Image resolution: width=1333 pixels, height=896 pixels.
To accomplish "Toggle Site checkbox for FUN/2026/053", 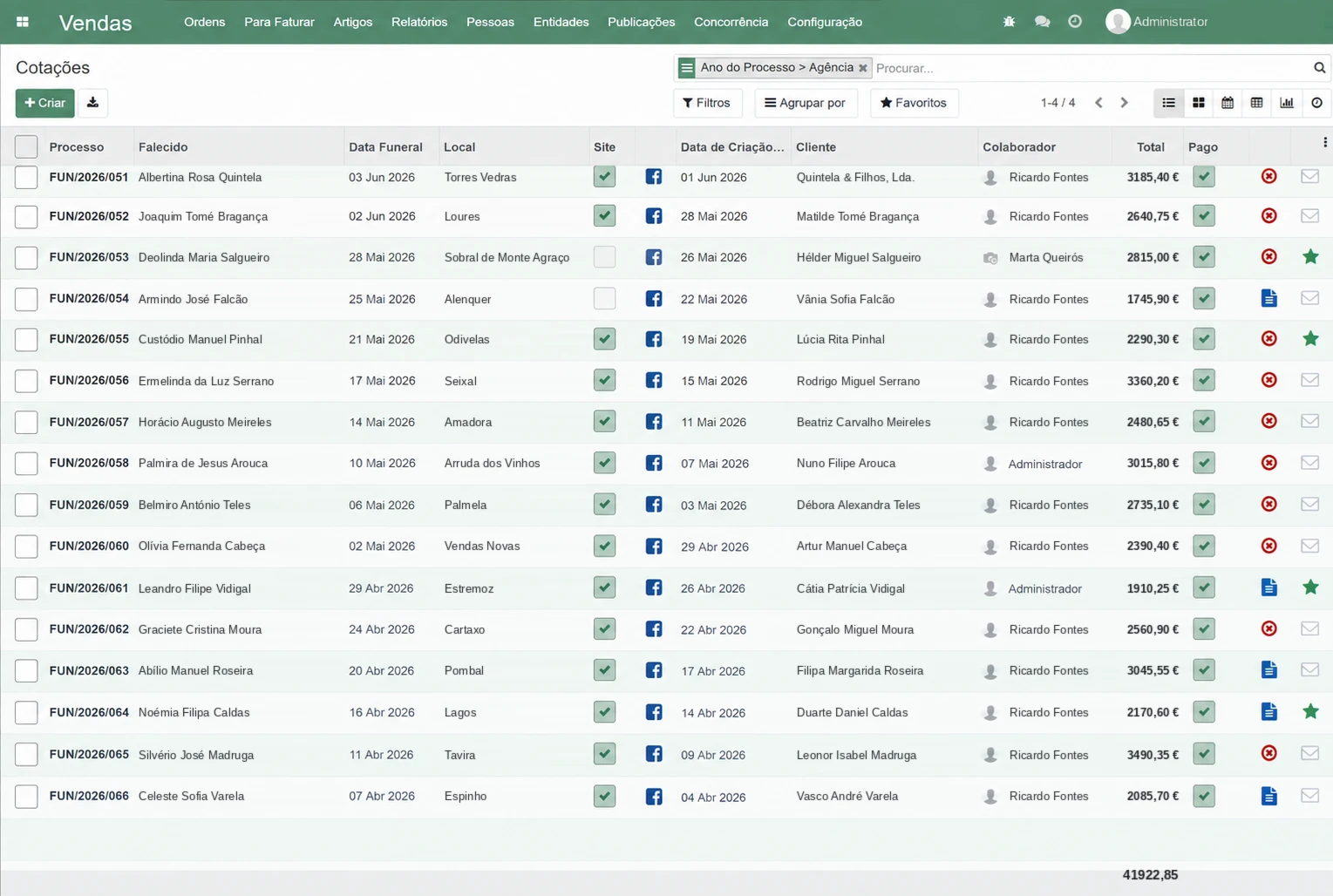I will click(x=604, y=257).
